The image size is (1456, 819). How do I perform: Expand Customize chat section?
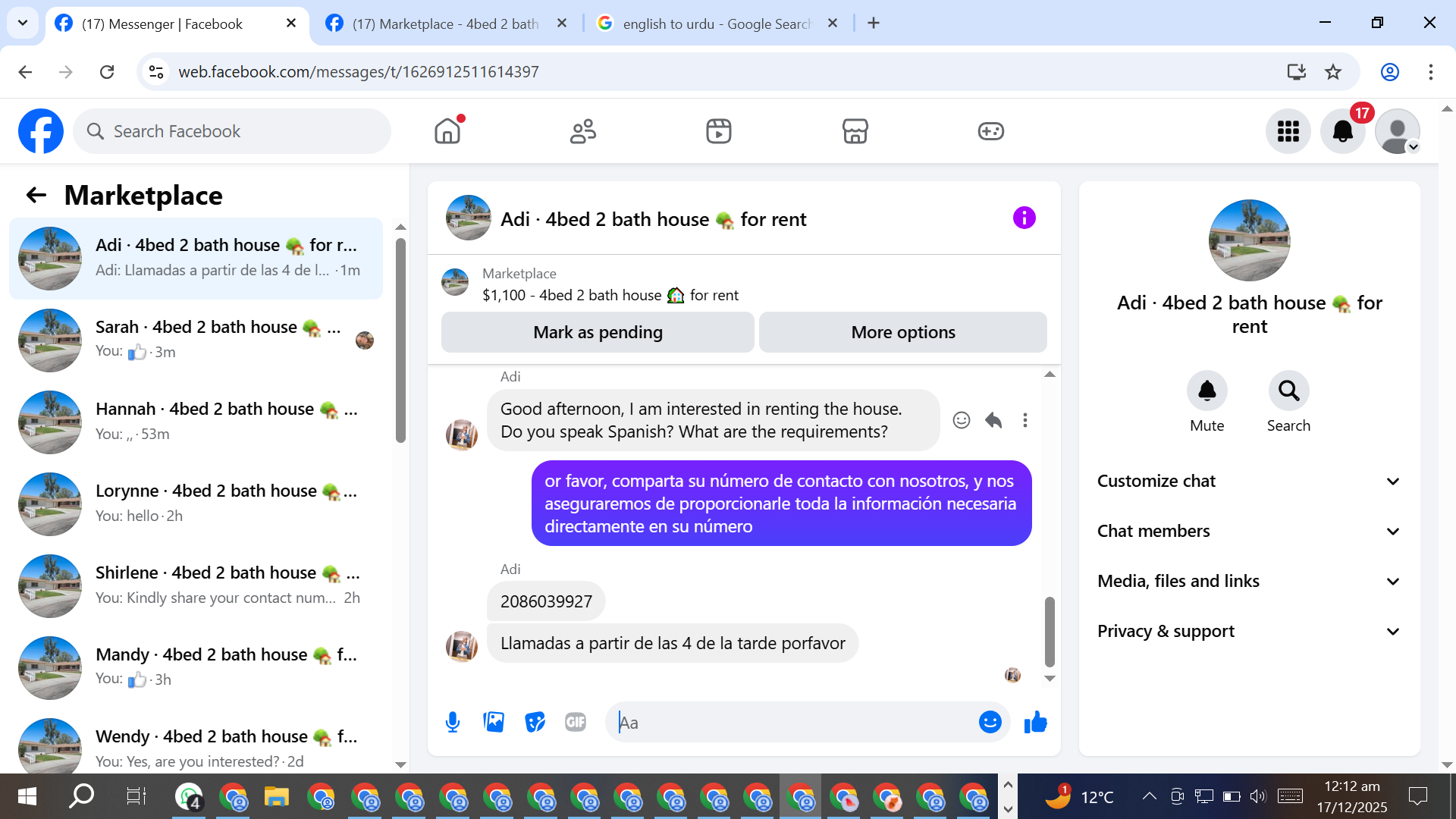[1249, 482]
